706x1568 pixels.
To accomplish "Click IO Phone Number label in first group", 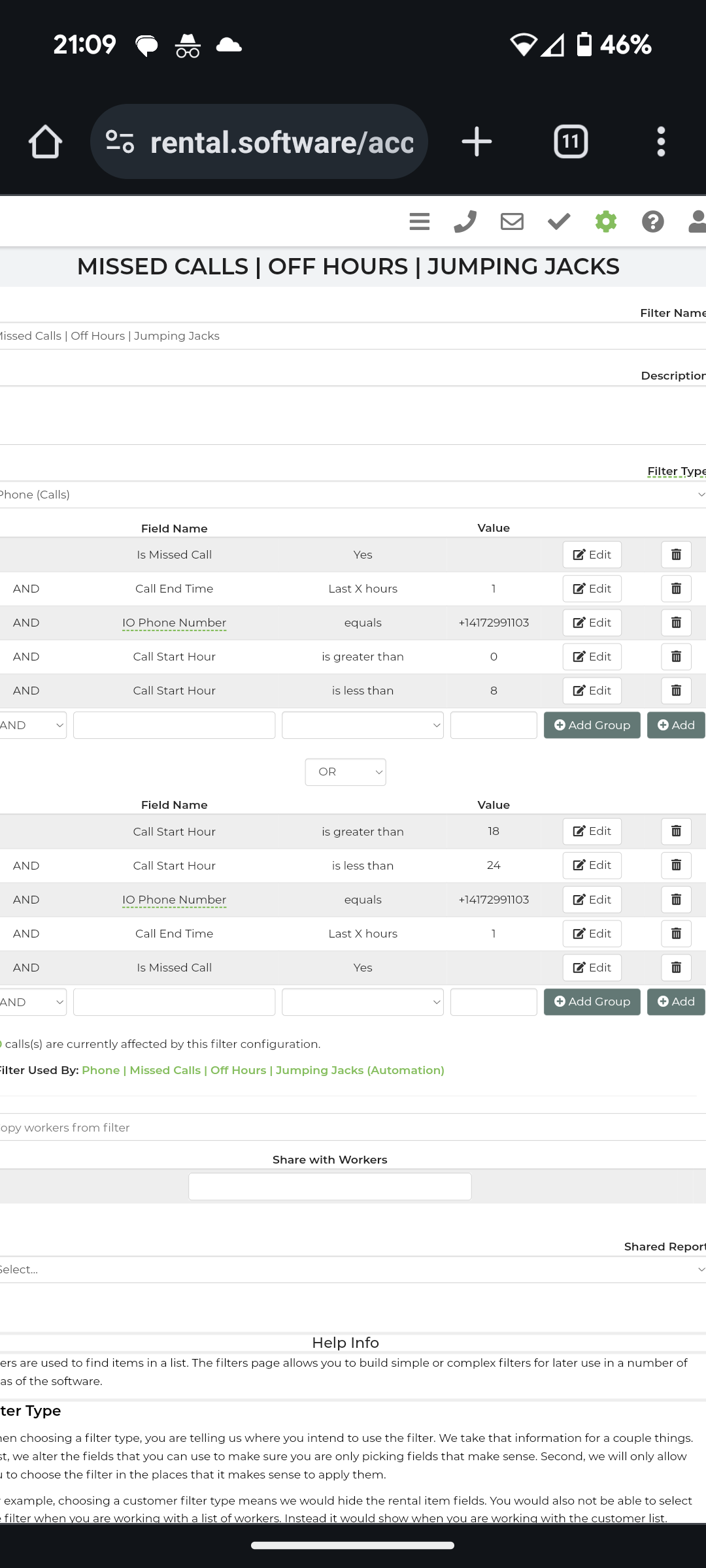I will coord(174,623).
